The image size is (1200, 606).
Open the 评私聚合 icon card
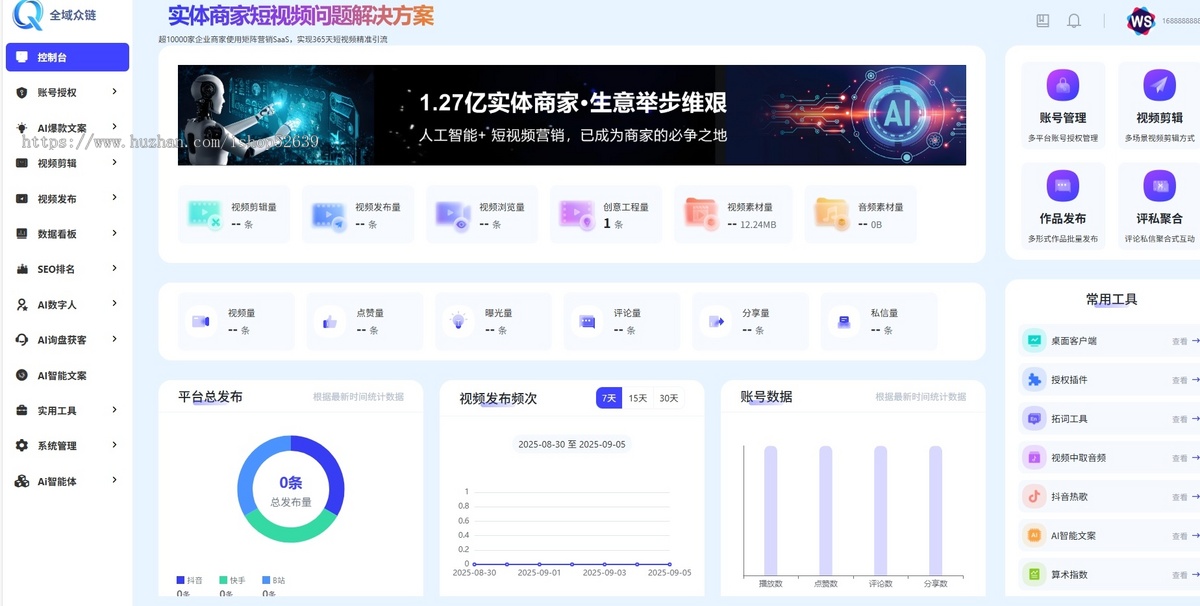(1159, 208)
